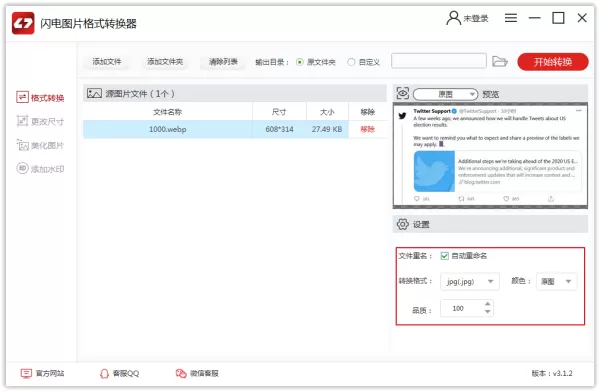This screenshot has width=600, height=392.
Task: Click the 添加水印 sidebar icon
Action: [x=22, y=168]
